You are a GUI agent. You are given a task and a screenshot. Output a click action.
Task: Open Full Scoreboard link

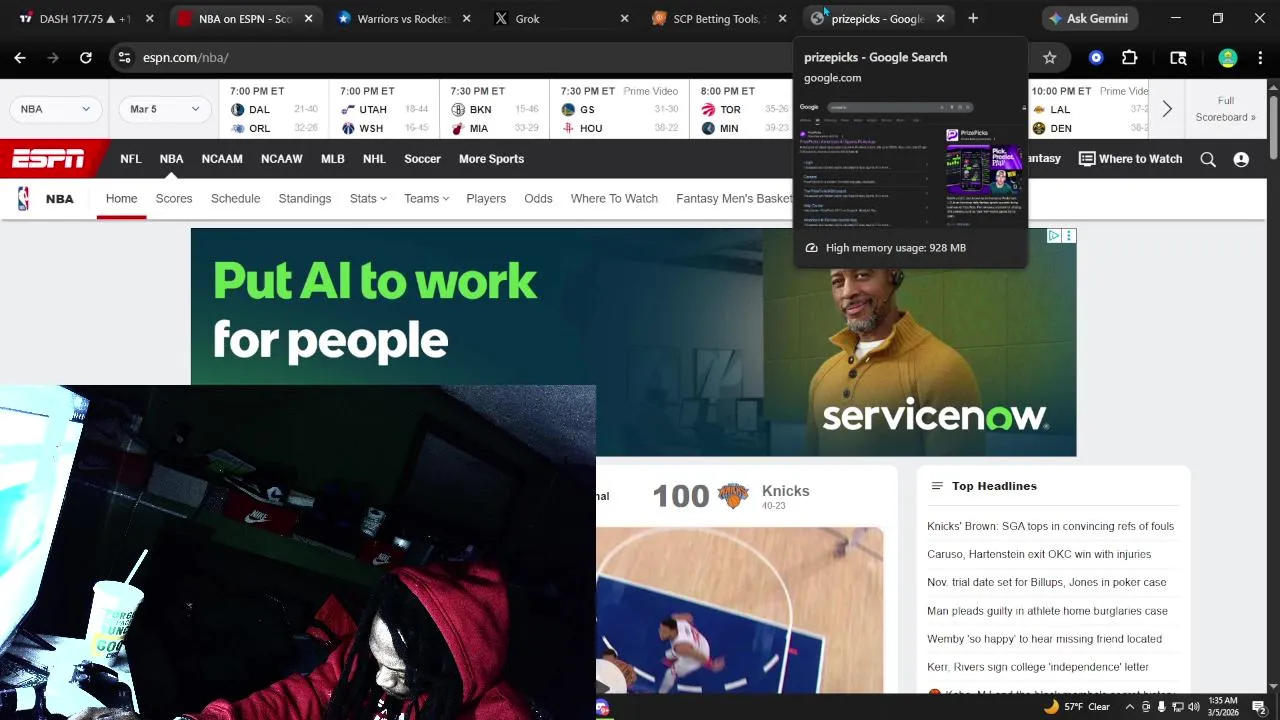[x=1225, y=109]
